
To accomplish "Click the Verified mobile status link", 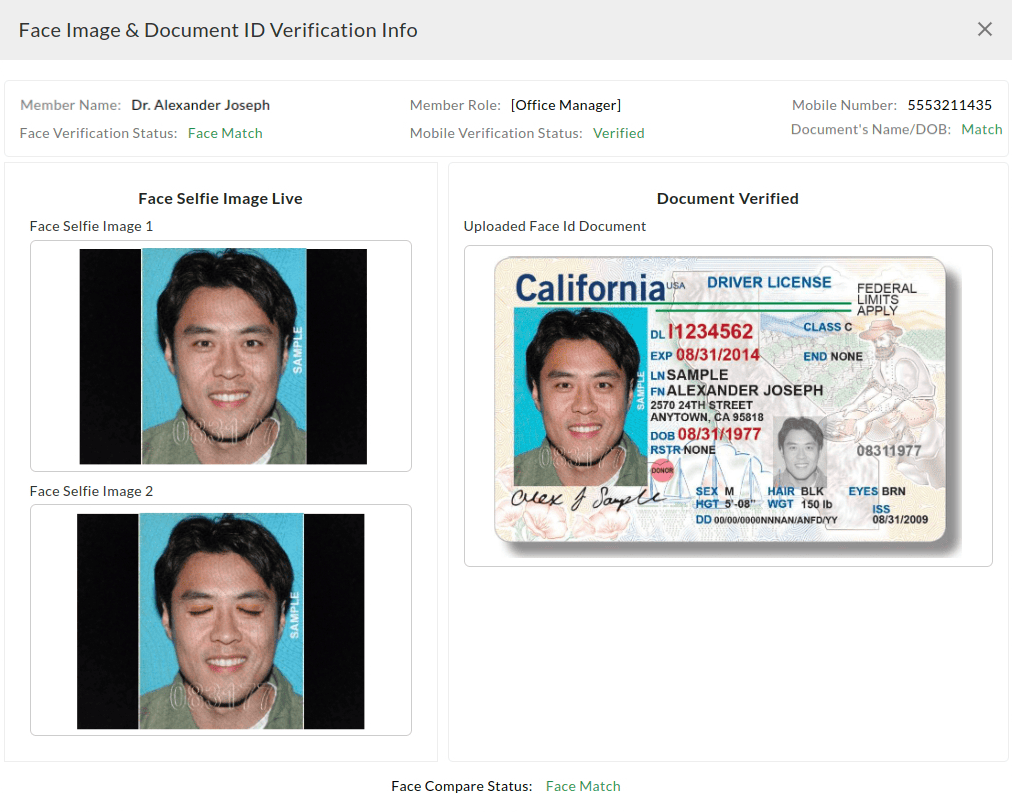I will tap(618, 132).
